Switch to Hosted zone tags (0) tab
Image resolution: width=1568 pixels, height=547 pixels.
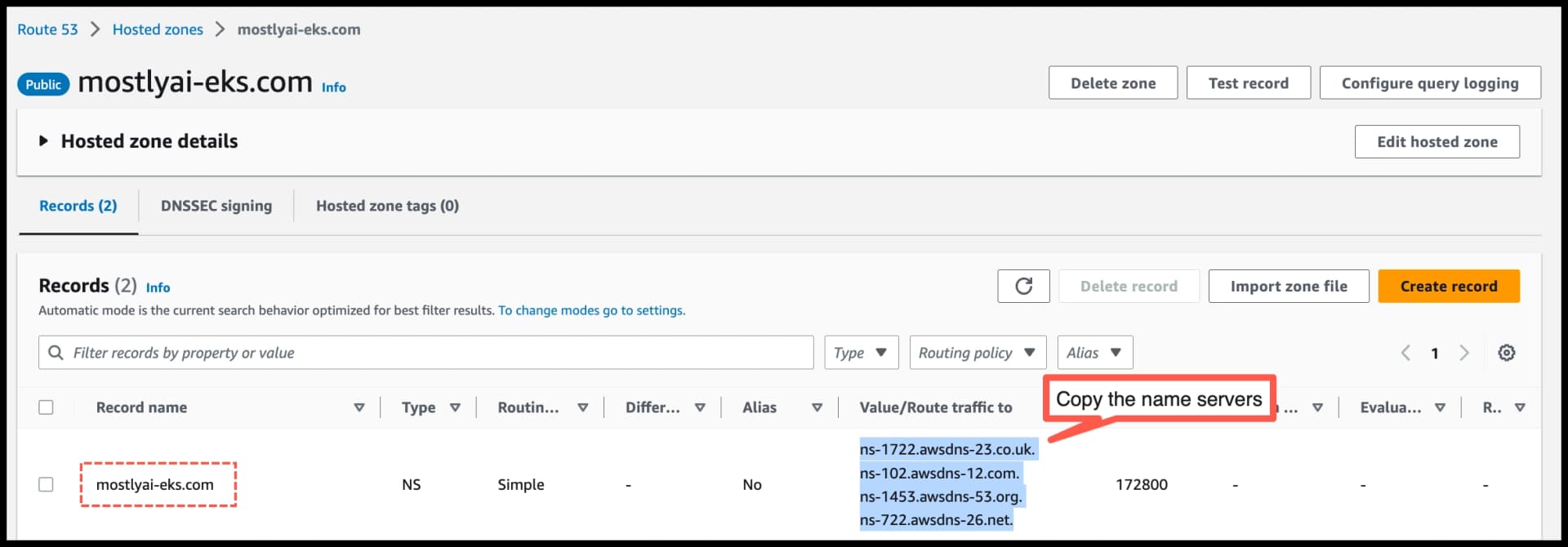(x=387, y=206)
